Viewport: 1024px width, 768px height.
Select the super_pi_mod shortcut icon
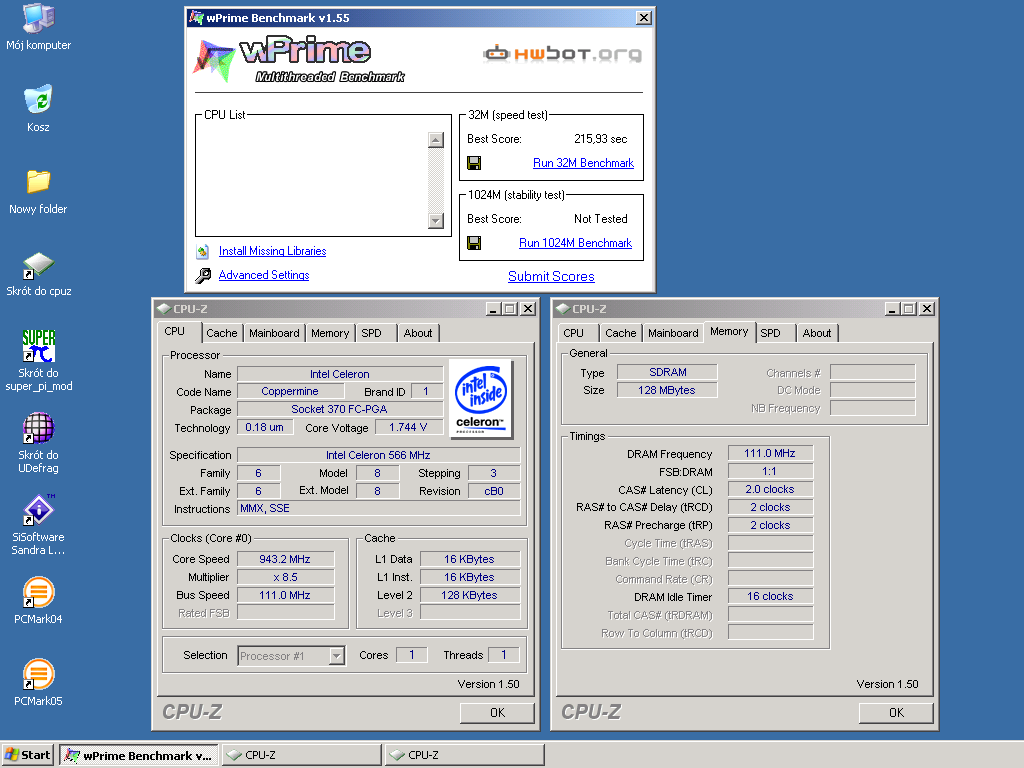pos(39,346)
